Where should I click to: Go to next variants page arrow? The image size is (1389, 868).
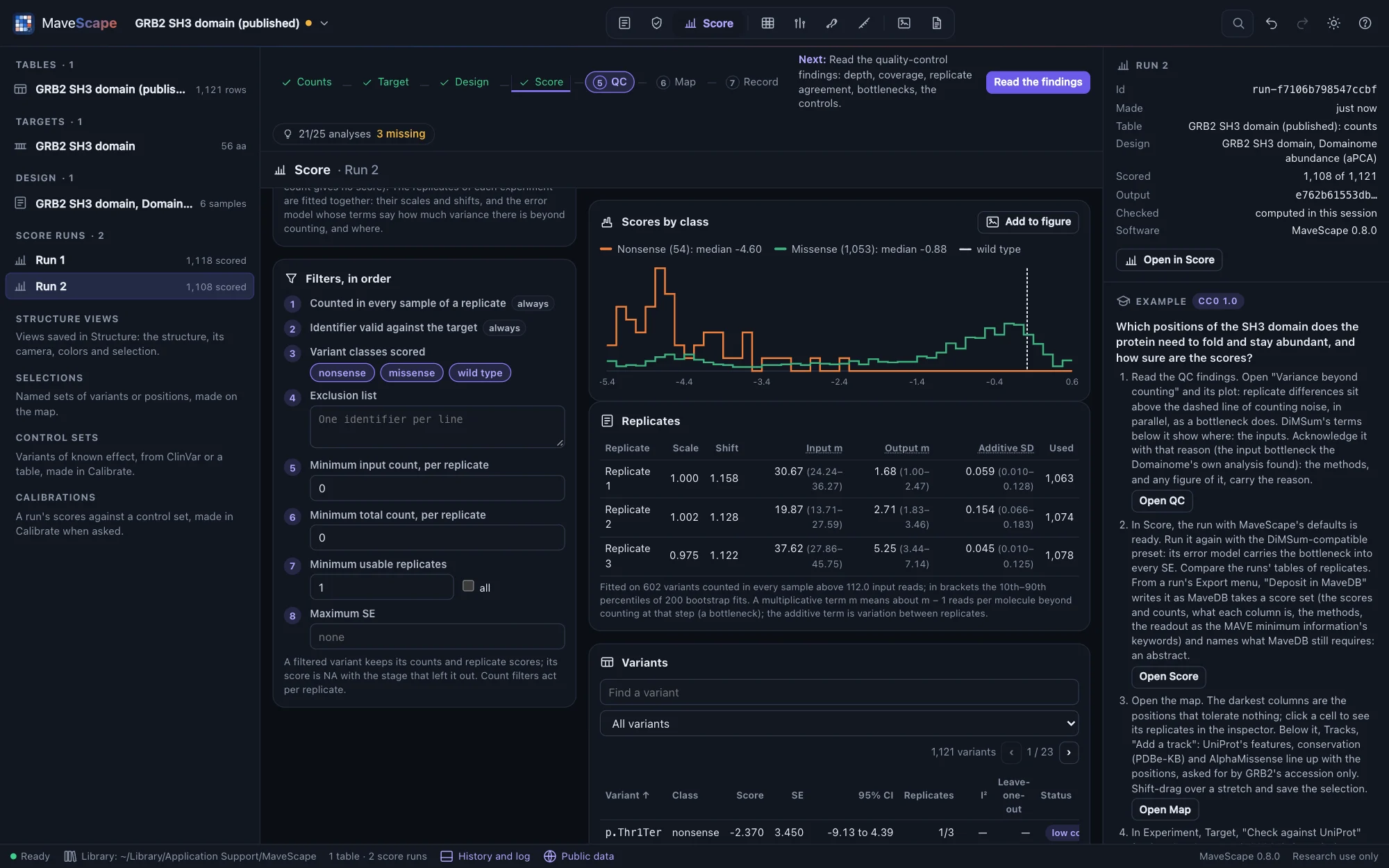(x=1069, y=752)
